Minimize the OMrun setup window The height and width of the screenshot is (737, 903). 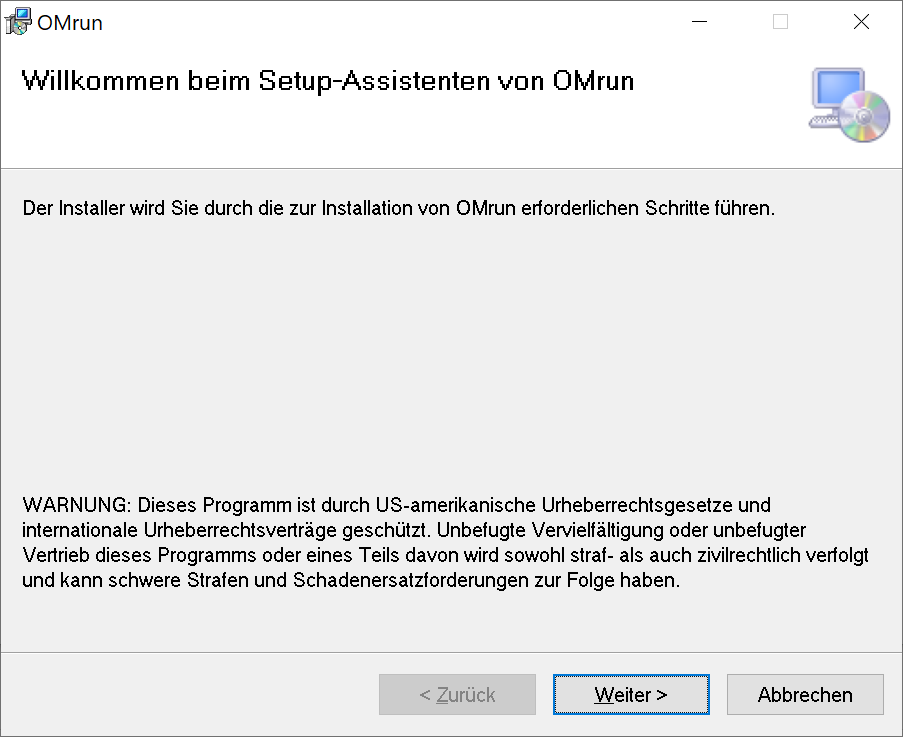pyautogui.click(x=699, y=20)
